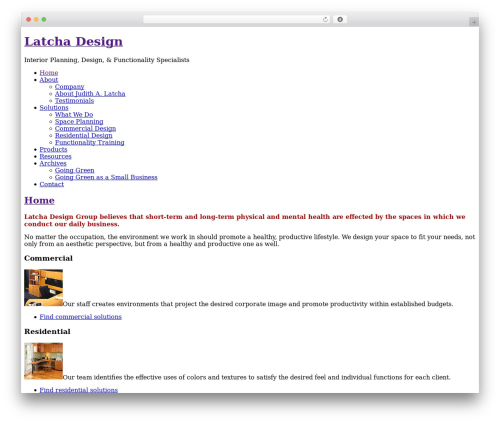Viewport: 500px width, 423px height.
Task: Open Going Green as a Small Business
Action: (106, 177)
